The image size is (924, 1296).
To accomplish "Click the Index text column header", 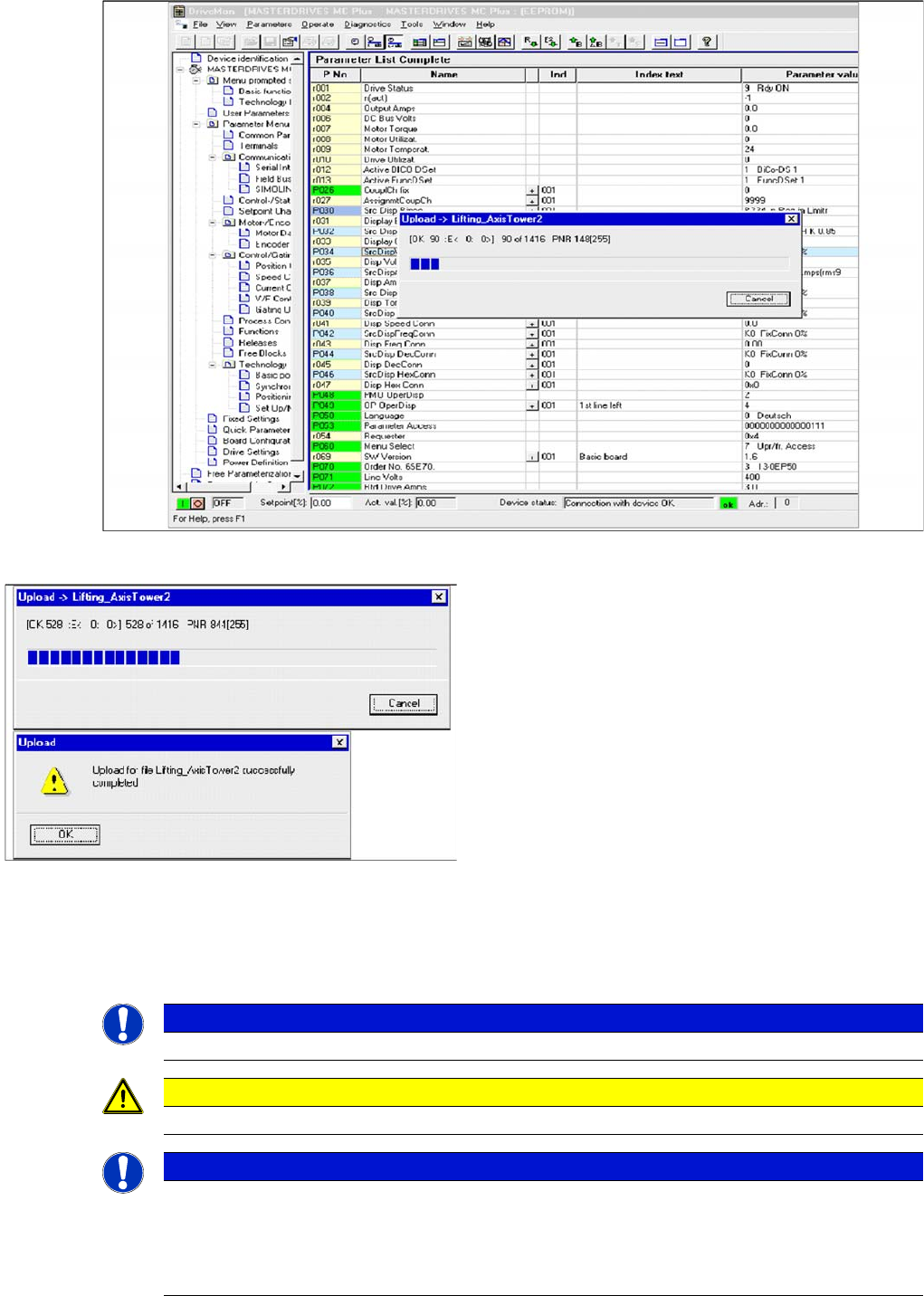I will 659,74.
